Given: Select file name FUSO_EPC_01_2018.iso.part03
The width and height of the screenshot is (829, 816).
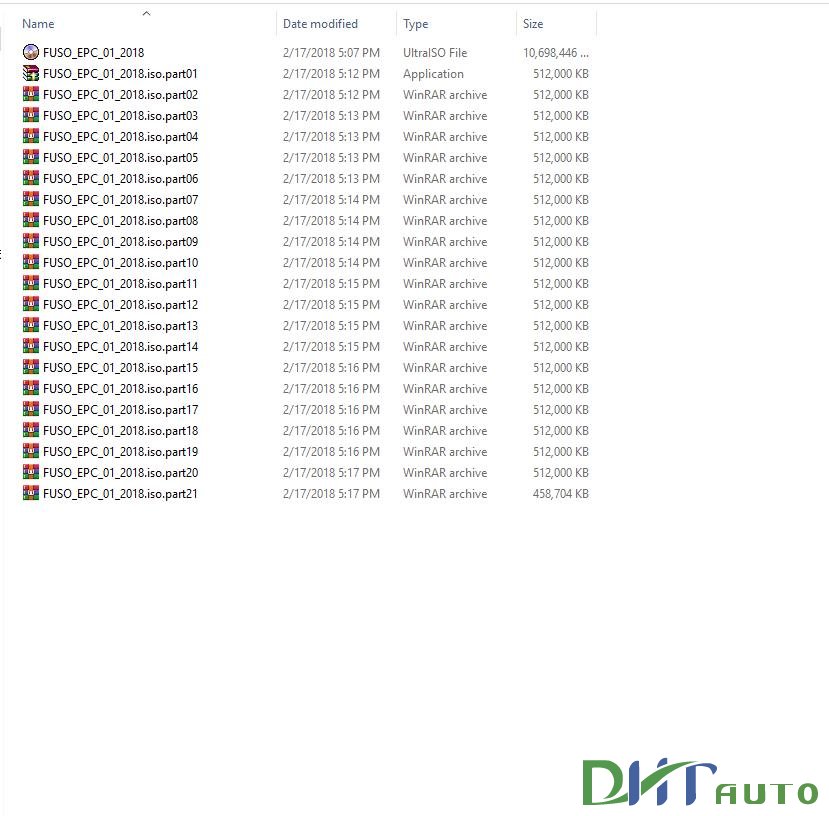Looking at the screenshot, I should click(121, 116).
